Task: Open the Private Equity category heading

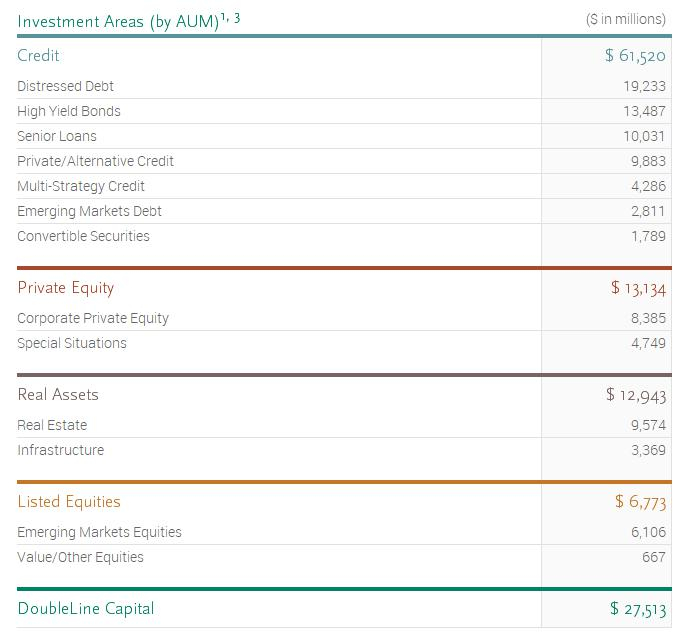Action: tap(66, 288)
